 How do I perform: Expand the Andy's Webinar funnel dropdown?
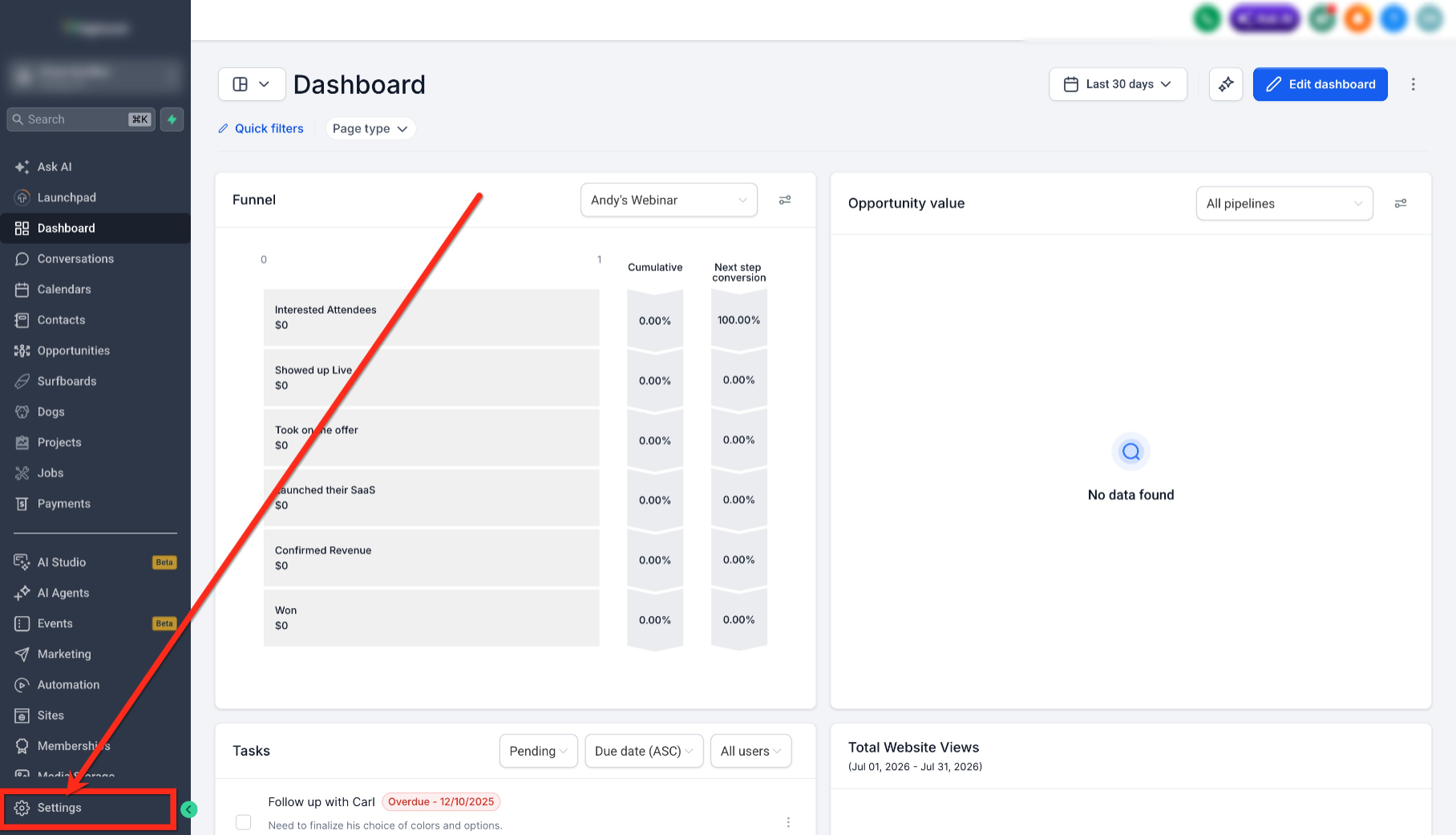[x=669, y=200]
